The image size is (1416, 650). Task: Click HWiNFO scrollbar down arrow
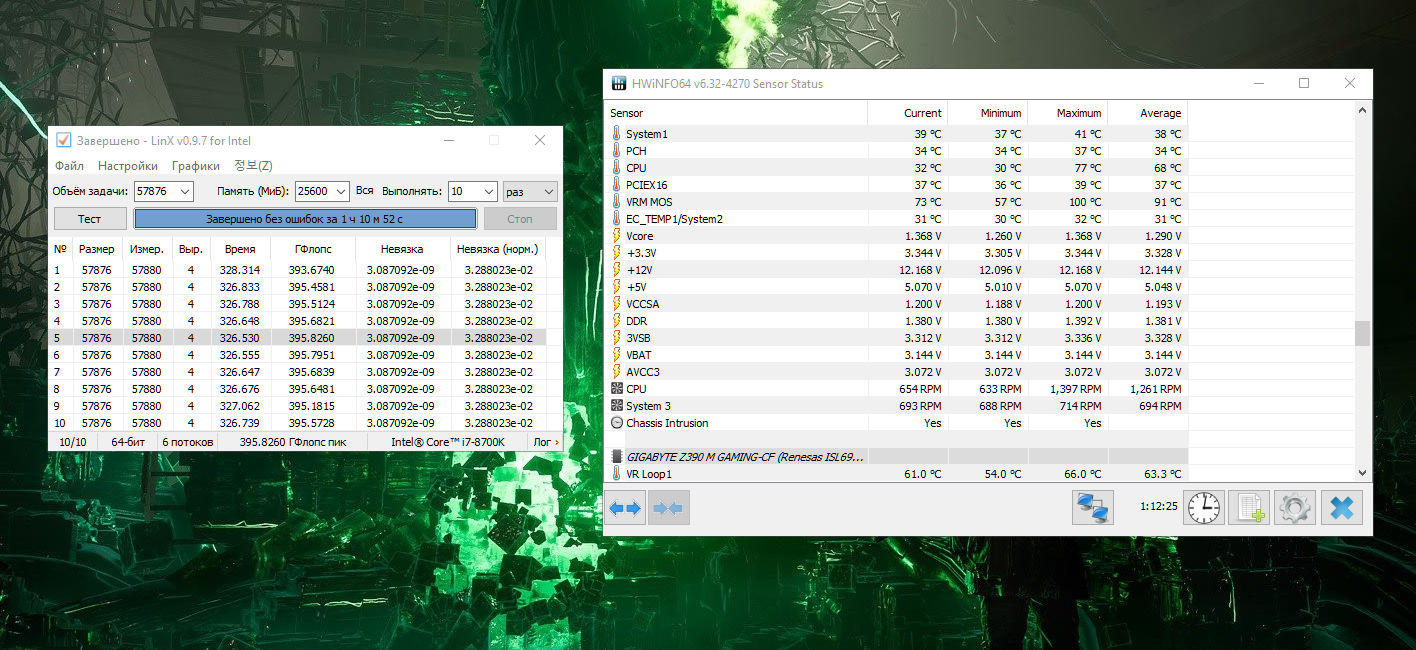pos(1362,472)
